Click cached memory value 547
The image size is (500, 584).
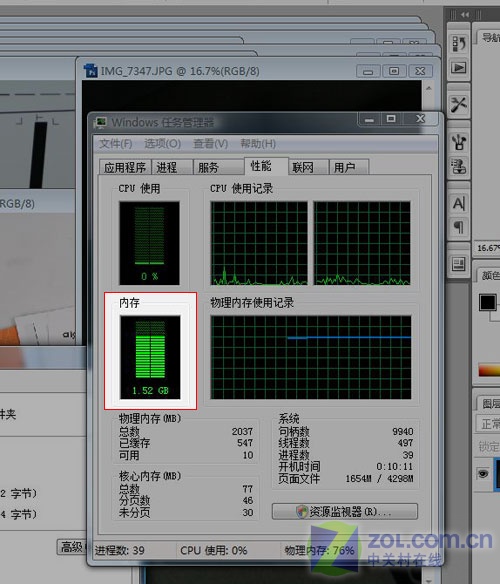pyautogui.click(x=245, y=443)
